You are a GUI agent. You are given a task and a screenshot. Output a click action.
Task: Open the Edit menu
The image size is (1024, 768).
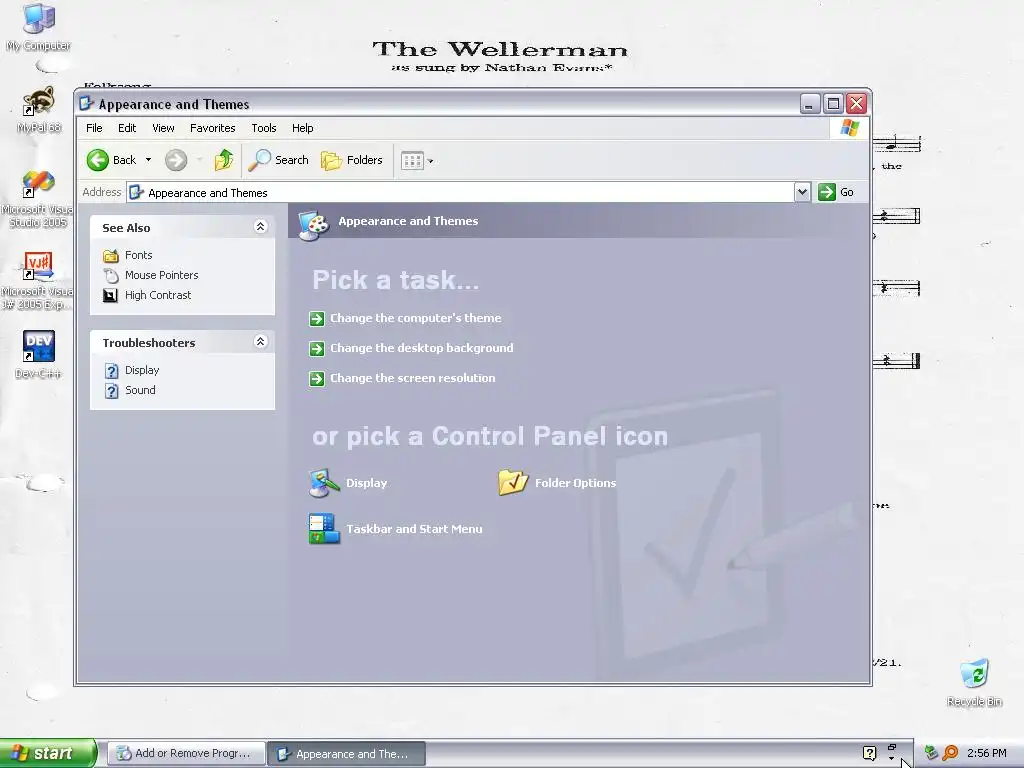pyautogui.click(x=127, y=128)
